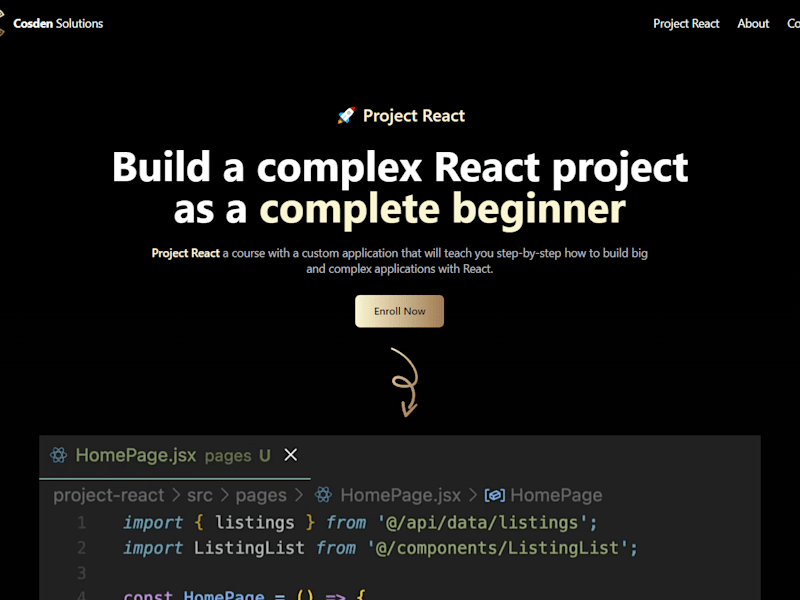Viewport: 800px width, 600px height.
Task: Open the Project React nav link
Action: click(686, 23)
